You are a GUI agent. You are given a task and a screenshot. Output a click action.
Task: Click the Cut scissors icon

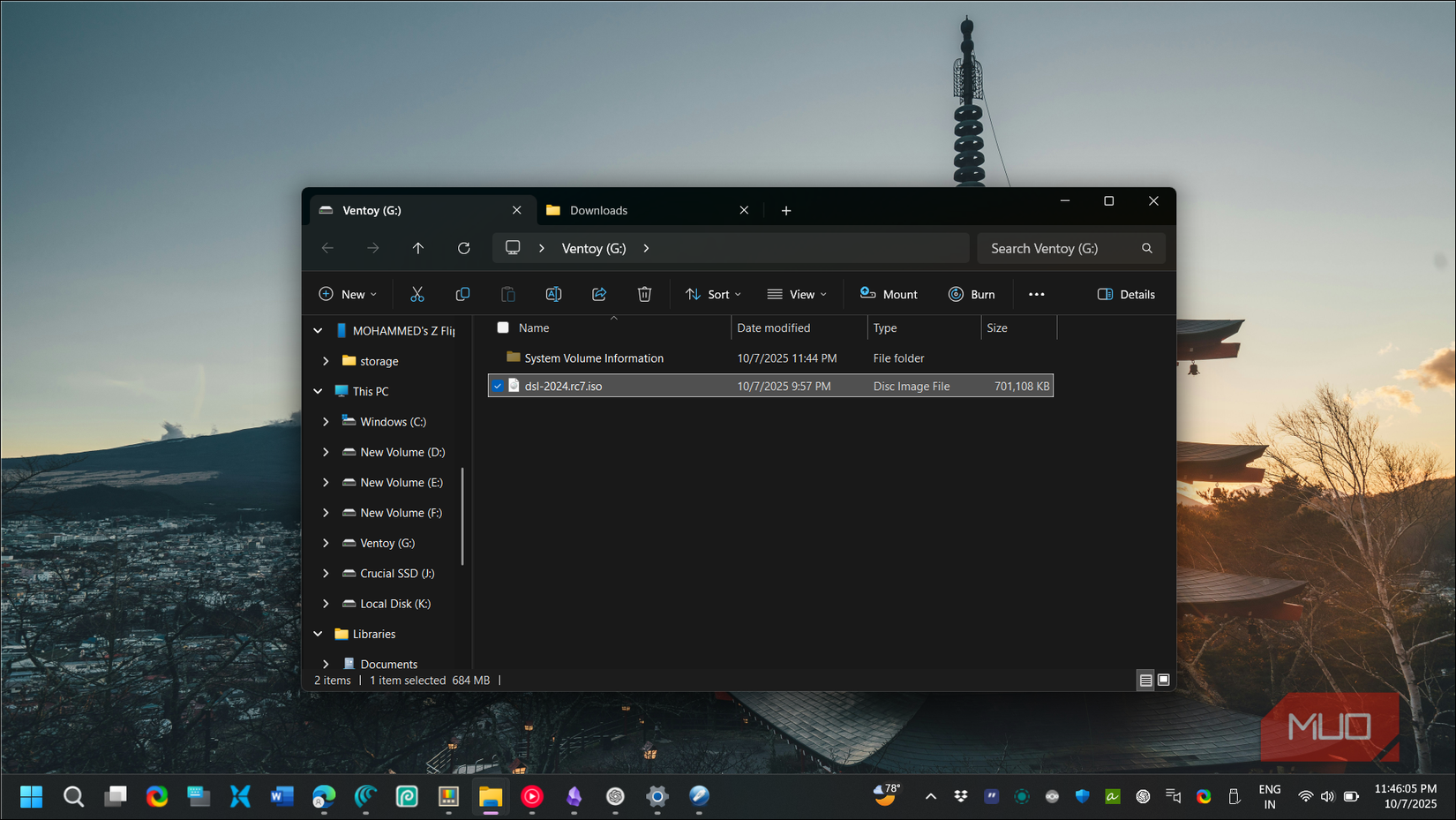click(x=417, y=294)
